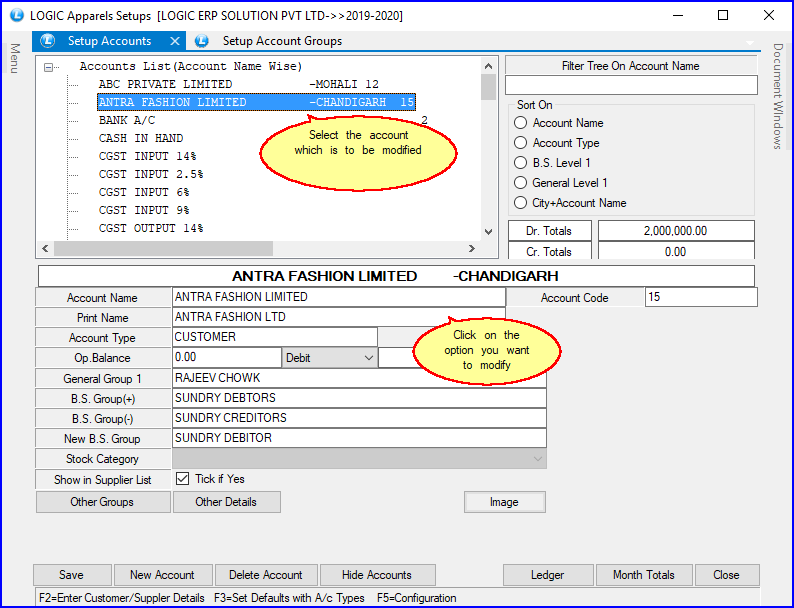
Task: Select ABC PRIVATE LIMITED in accounts list
Action: click(x=165, y=84)
